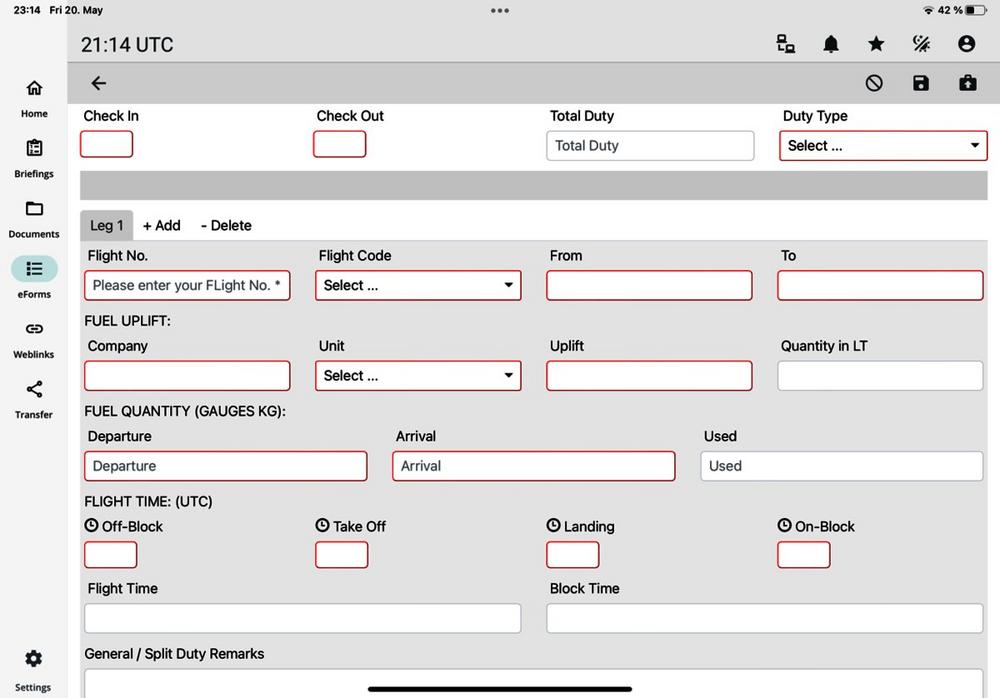Select the Leg 1 tab
This screenshot has height=698, width=1000.
(106, 226)
